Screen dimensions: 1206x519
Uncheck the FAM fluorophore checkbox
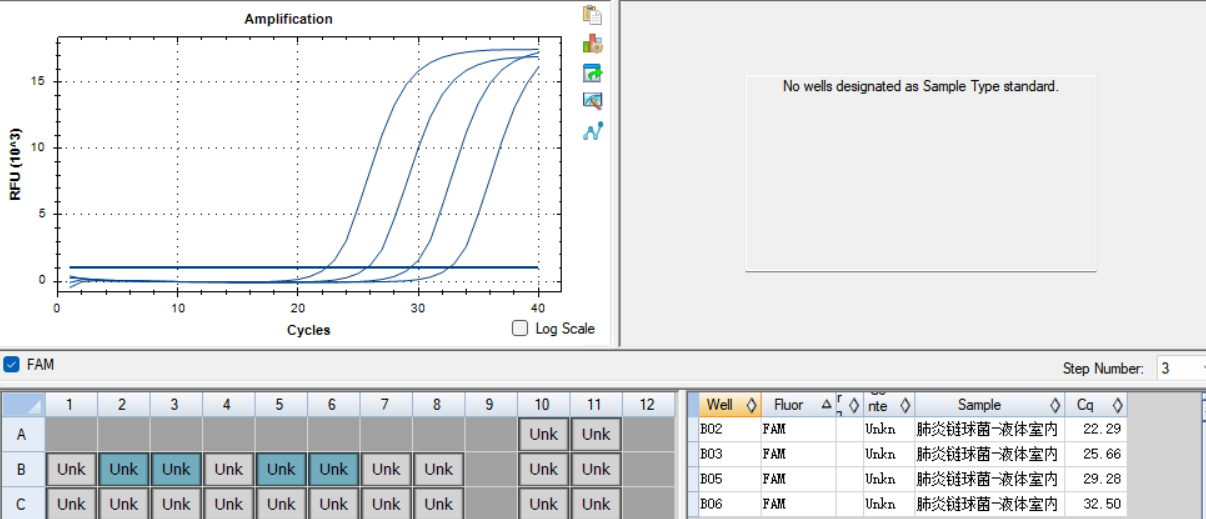pos(12,364)
